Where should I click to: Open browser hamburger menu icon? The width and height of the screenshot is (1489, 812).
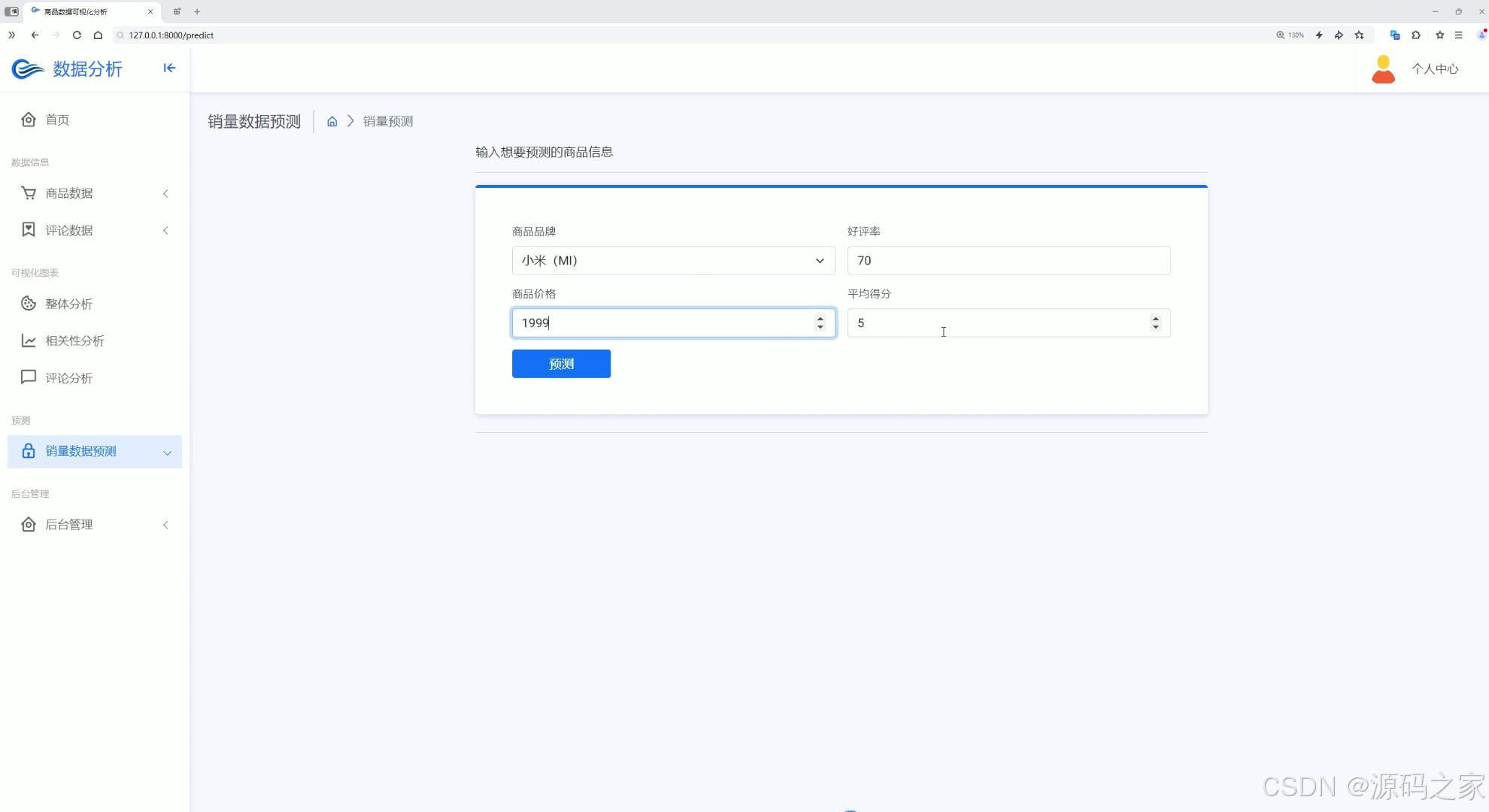coord(1458,35)
